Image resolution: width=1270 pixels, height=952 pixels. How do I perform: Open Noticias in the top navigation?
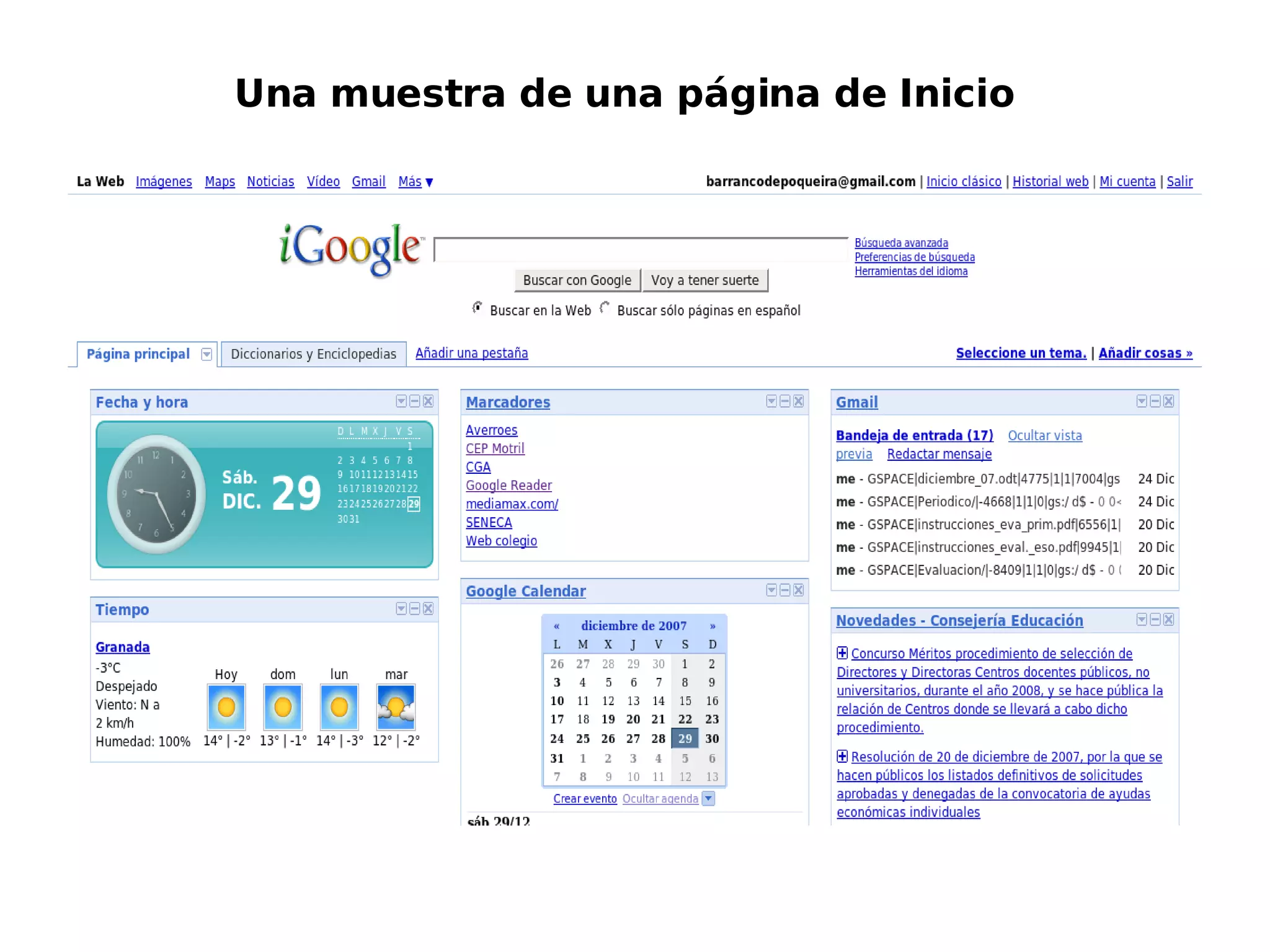[270, 182]
